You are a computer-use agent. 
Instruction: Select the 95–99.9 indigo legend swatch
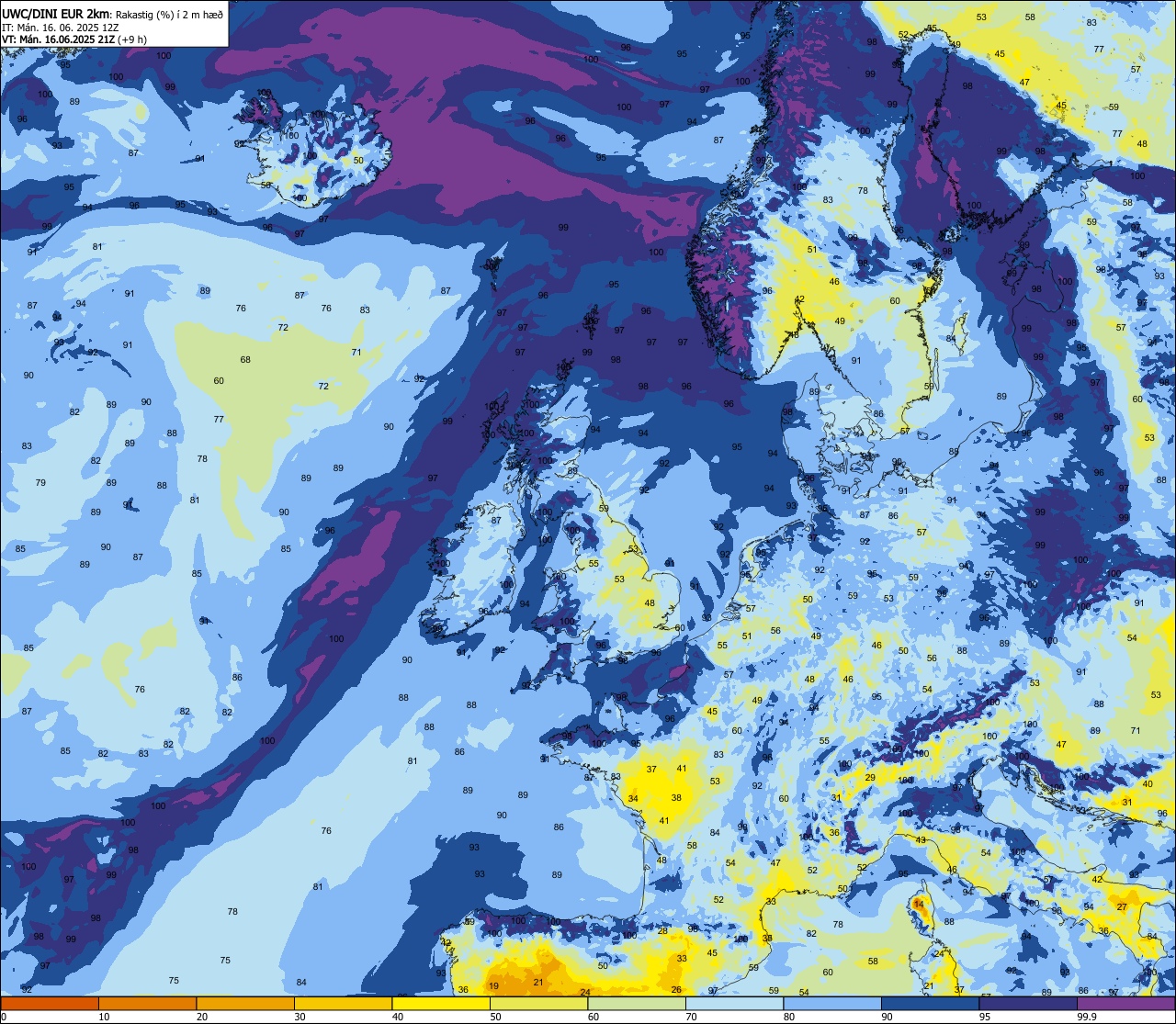pyautogui.click(x=1028, y=1003)
